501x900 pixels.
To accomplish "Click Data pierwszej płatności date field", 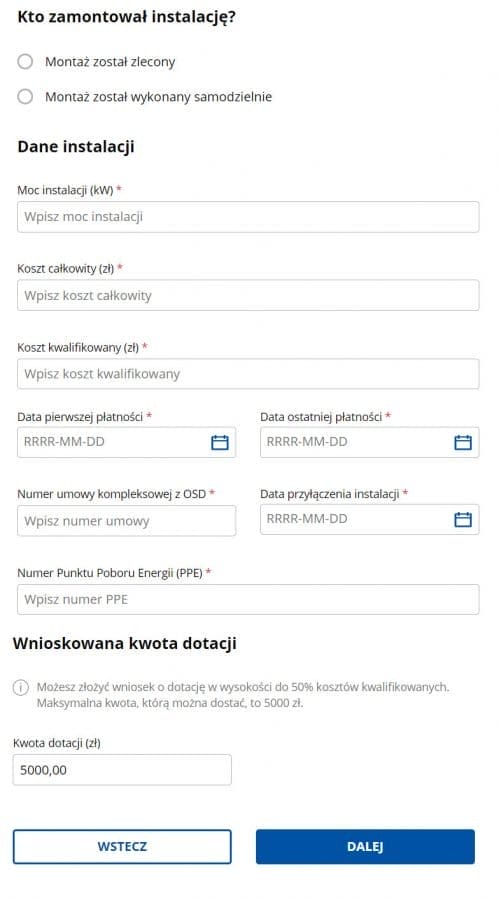I will click(x=126, y=442).
